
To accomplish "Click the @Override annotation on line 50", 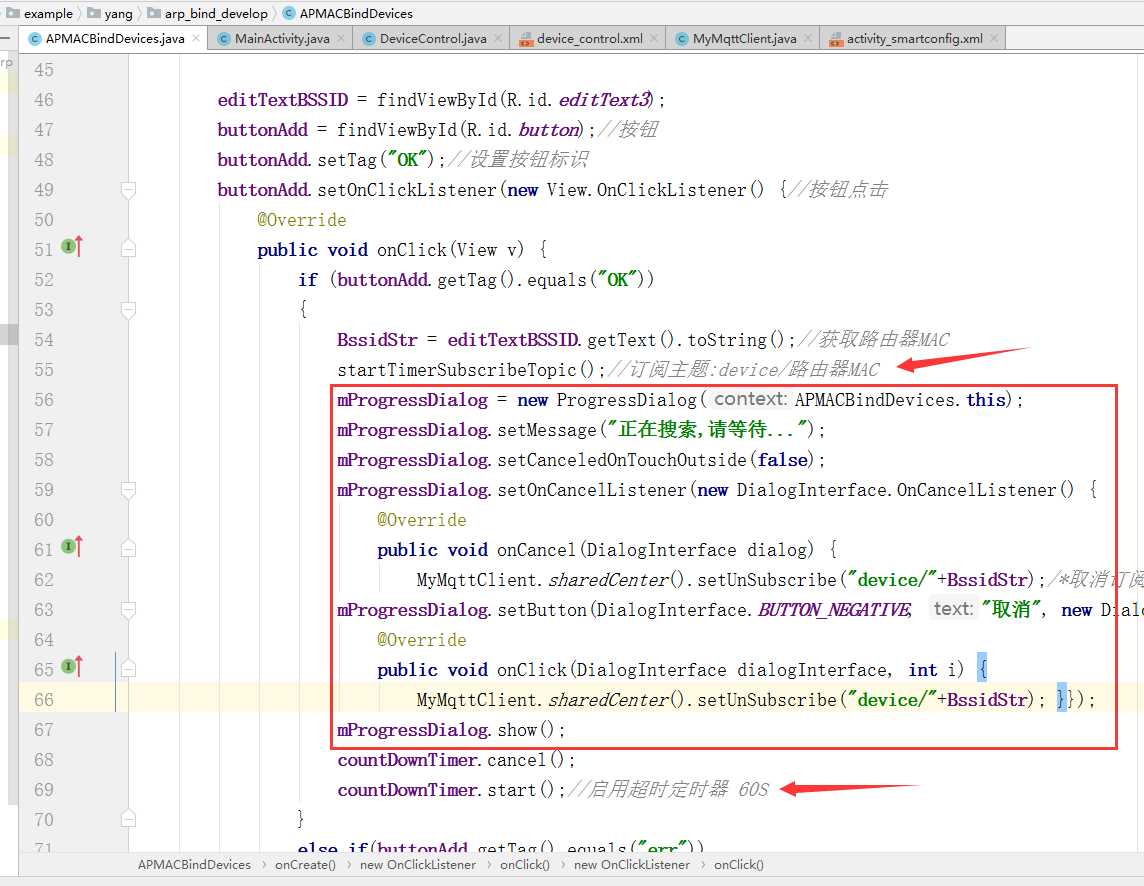I will [301, 220].
